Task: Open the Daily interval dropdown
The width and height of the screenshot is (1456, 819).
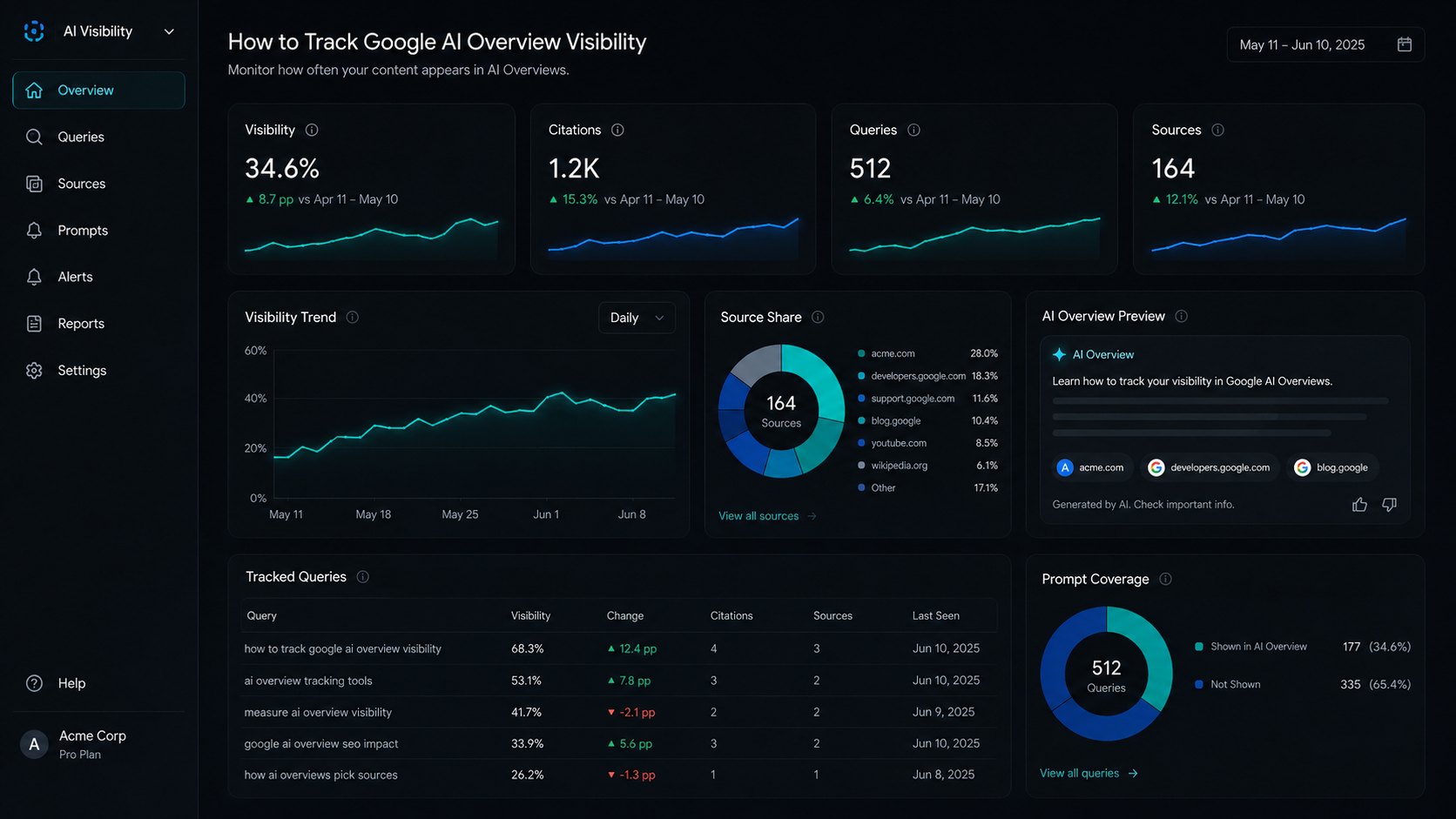Action: click(x=637, y=318)
